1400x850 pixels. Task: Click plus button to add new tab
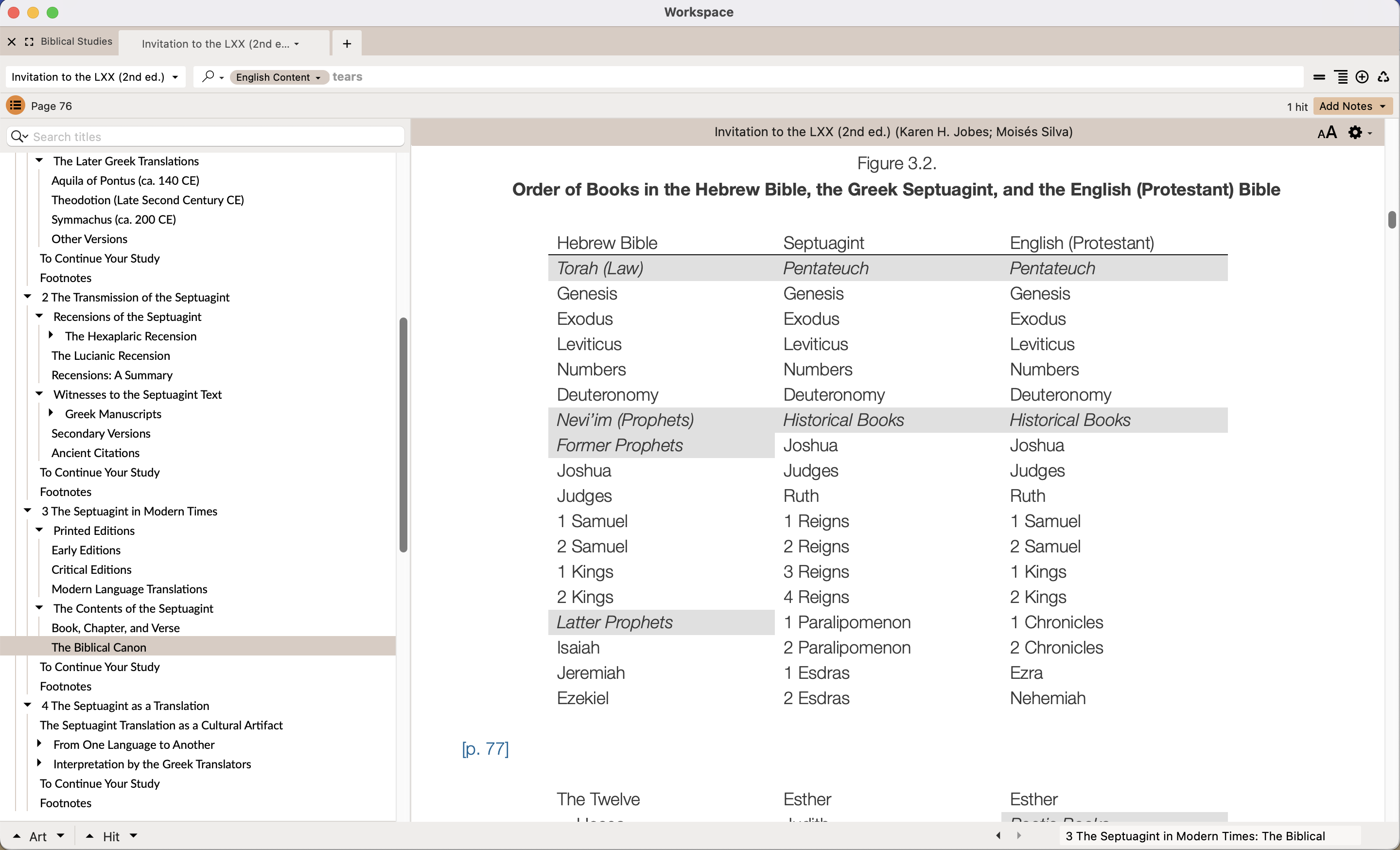pyautogui.click(x=347, y=44)
